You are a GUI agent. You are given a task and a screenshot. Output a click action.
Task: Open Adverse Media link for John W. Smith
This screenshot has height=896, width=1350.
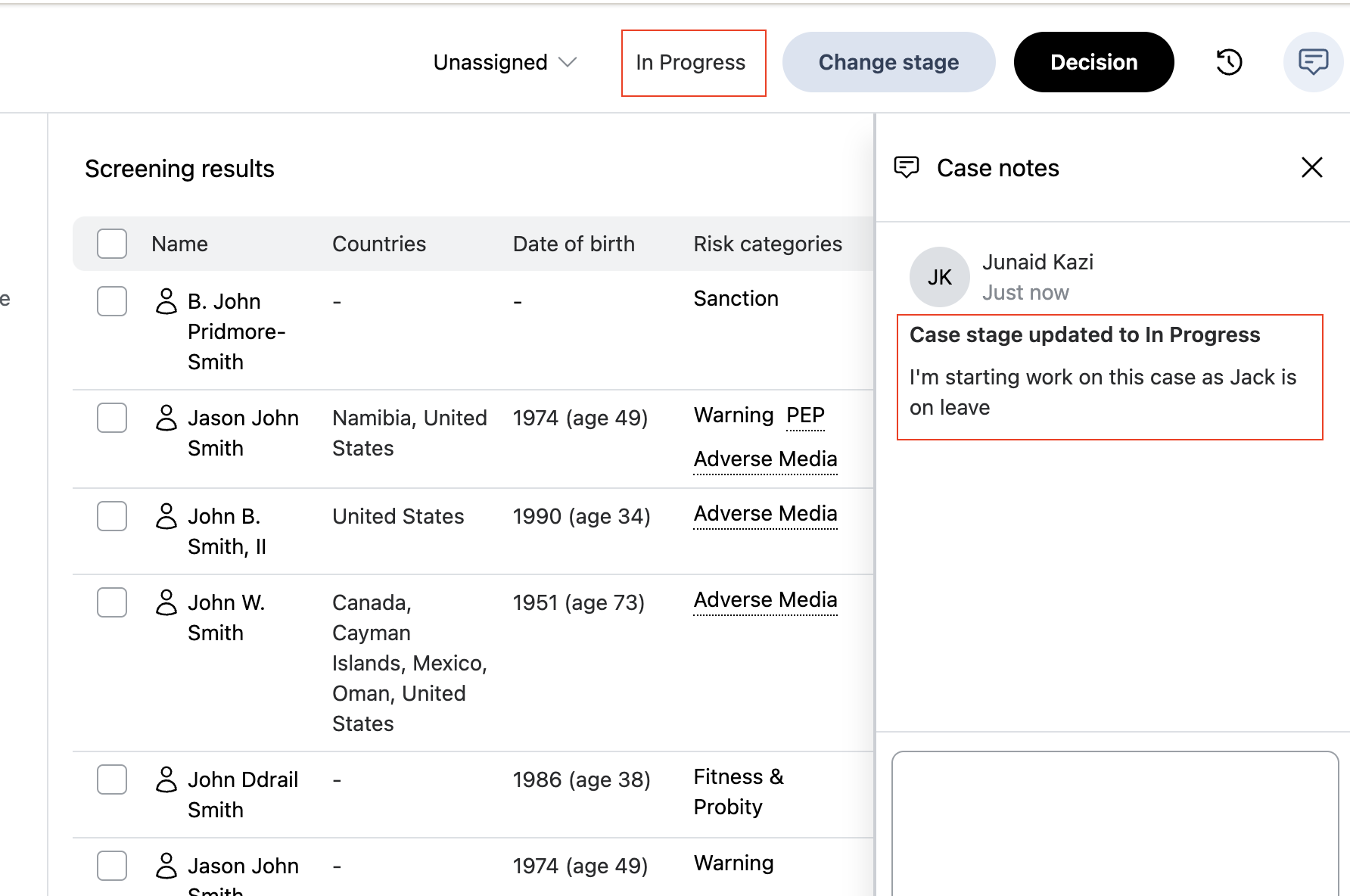pyautogui.click(x=765, y=600)
